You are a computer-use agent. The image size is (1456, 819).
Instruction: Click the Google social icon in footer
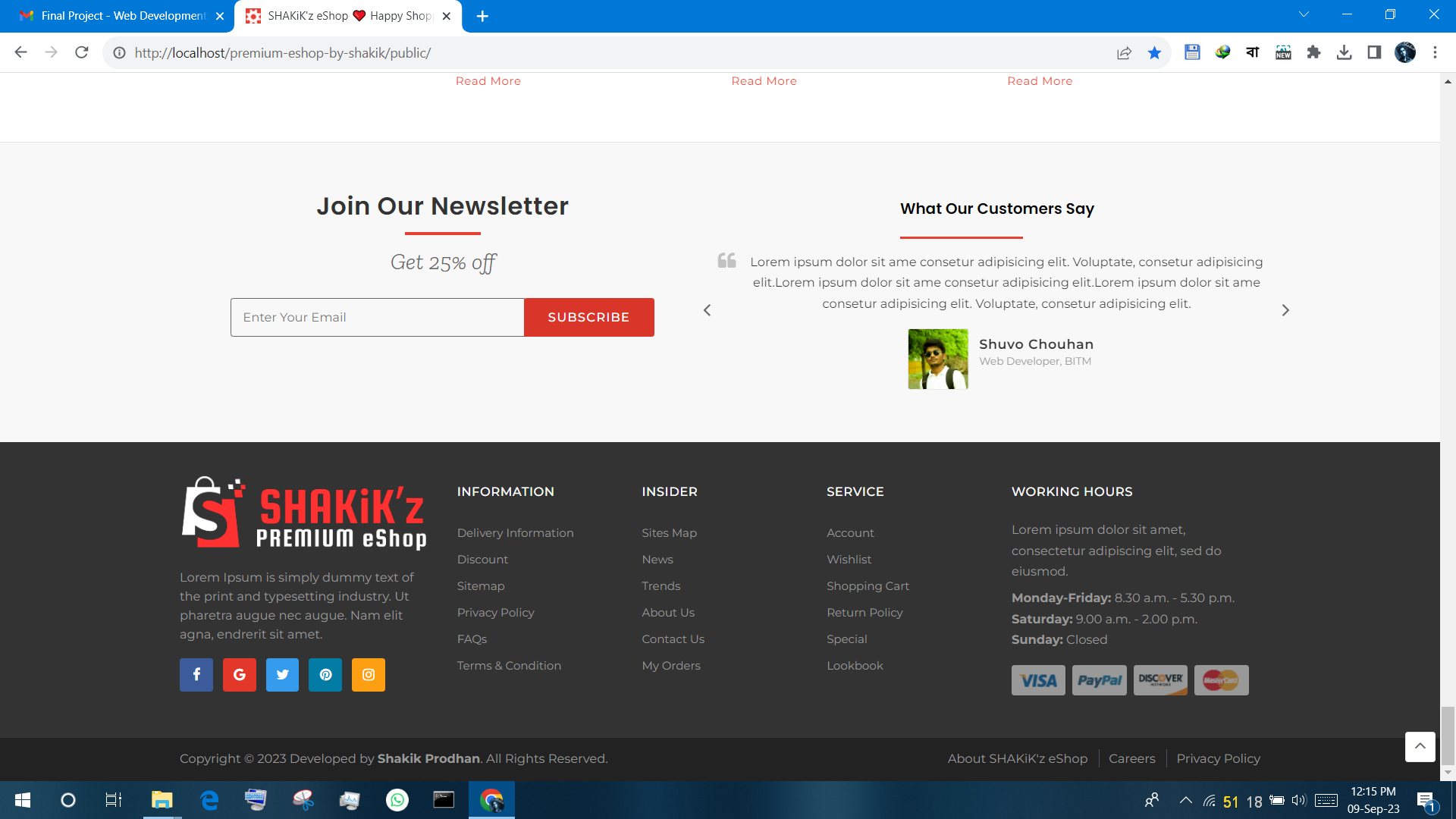click(240, 675)
